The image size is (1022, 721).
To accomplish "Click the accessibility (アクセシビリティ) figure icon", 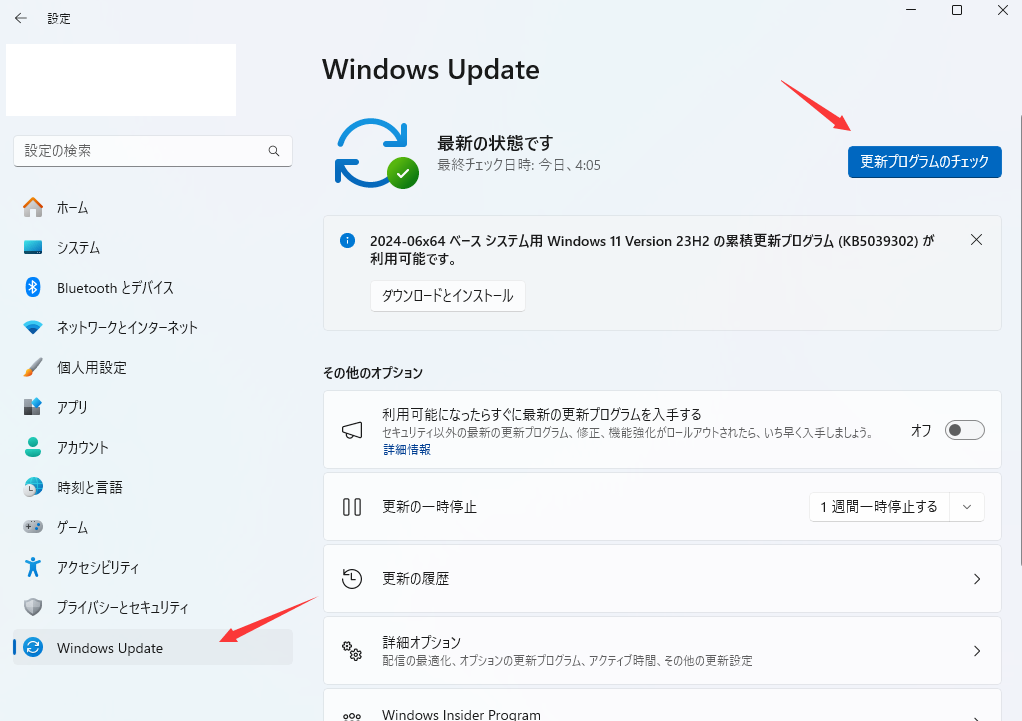I will point(33,567).
